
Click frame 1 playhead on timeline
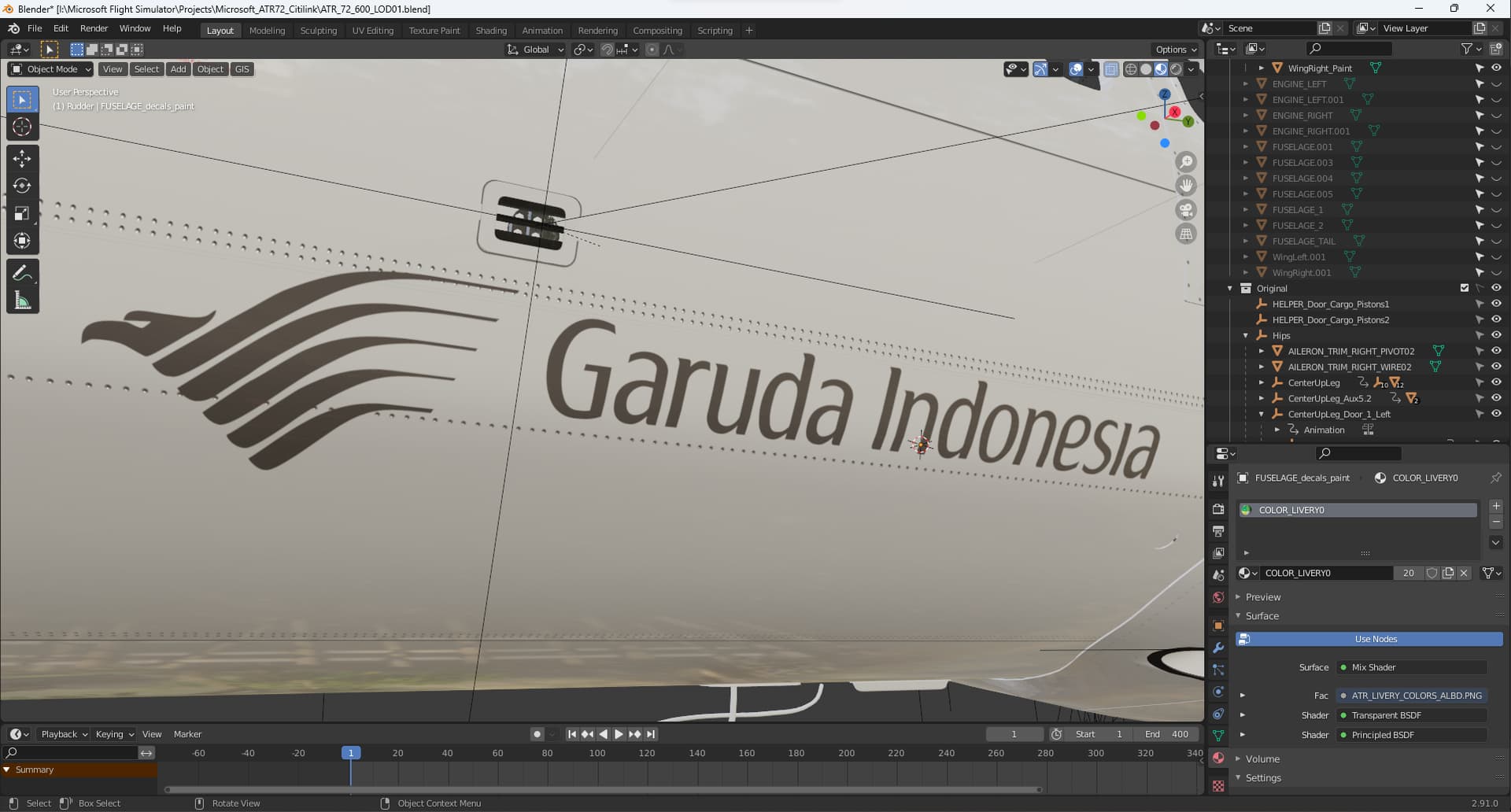[x=351, y=753]
